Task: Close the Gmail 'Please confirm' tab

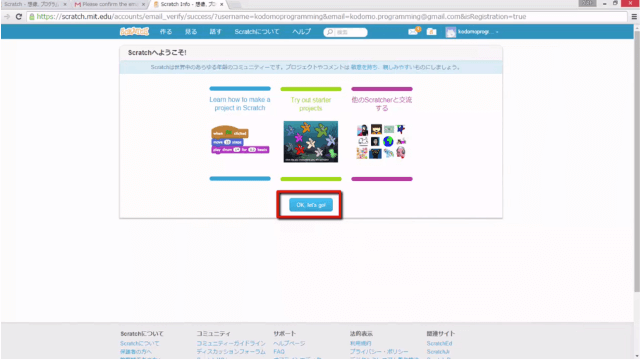Action: [143, 4]
